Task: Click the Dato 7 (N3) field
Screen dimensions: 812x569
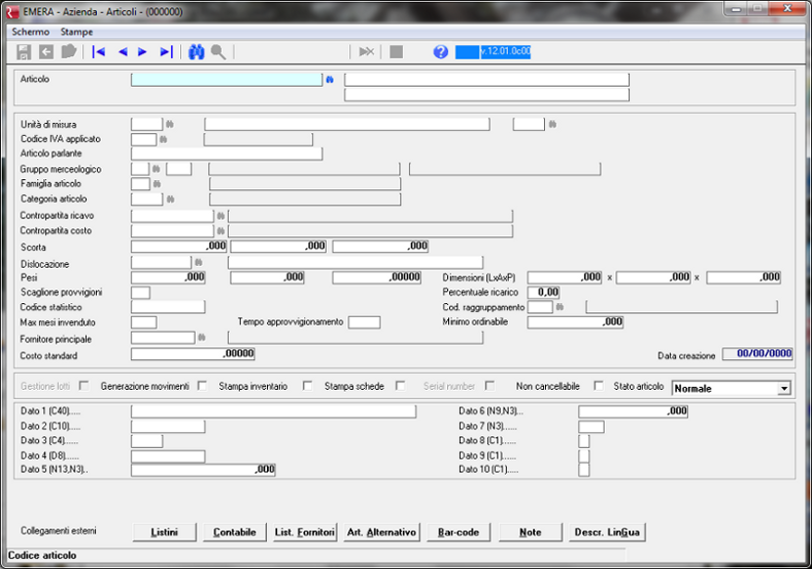Action: [591, 427]
